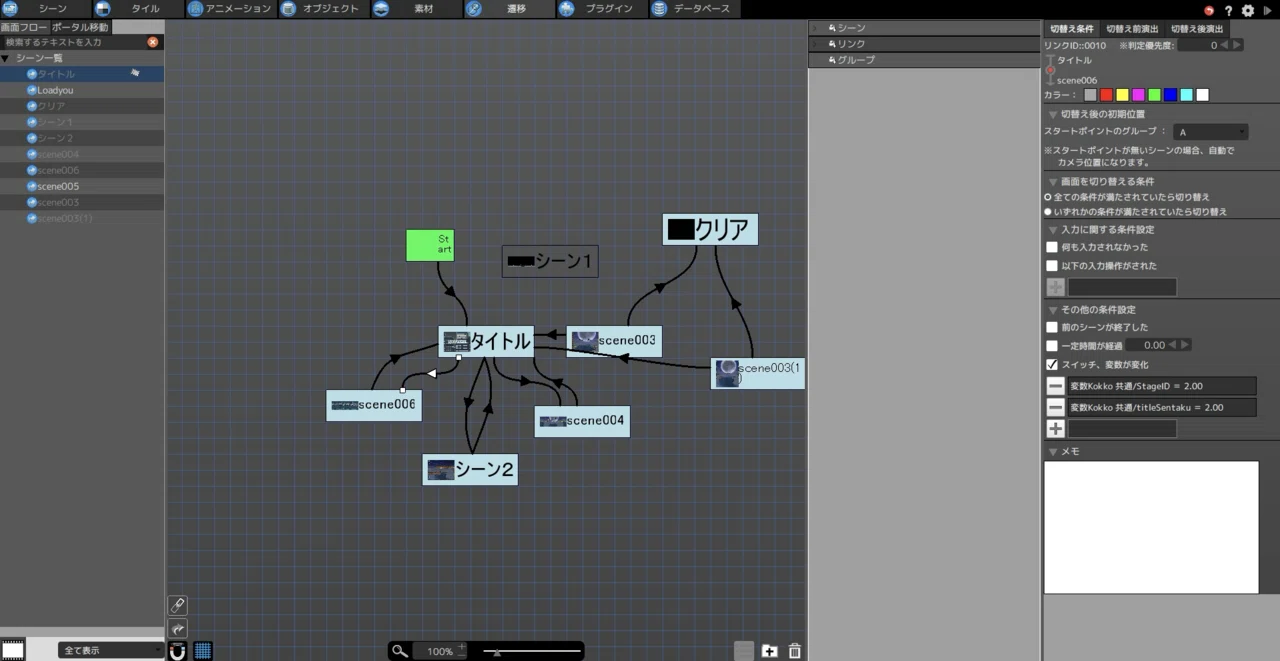Collapse その他の条件設定 section
This screenshot has width=1280, height=661.
(x=1053, y=310)
